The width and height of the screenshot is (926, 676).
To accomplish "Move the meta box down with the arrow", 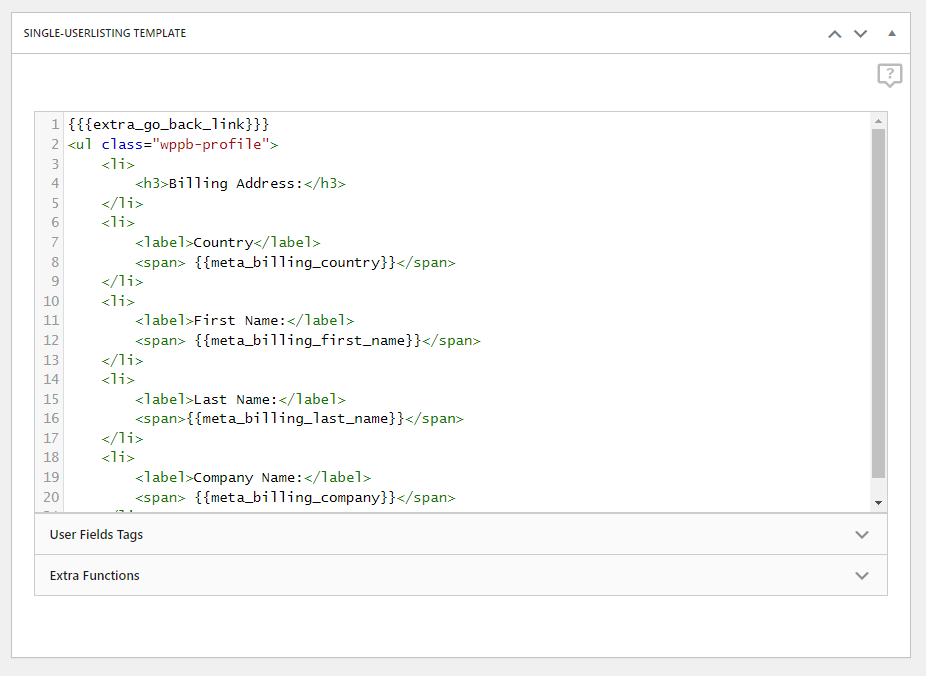I will 860,34.
